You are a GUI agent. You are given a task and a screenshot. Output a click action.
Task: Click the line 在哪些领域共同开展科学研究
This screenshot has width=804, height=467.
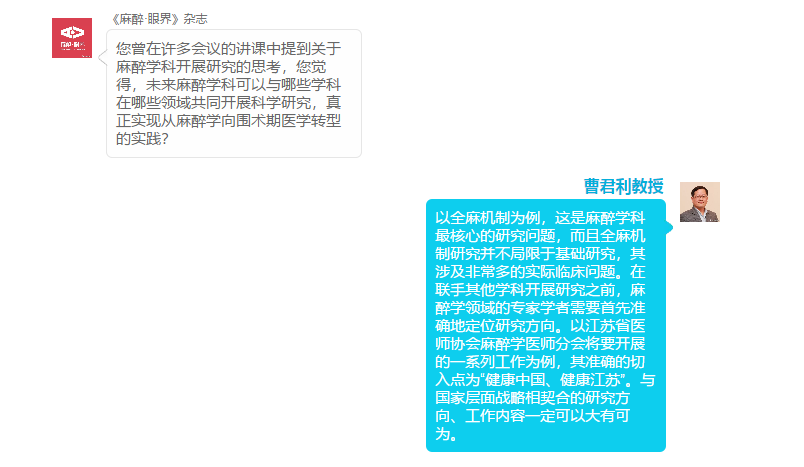tap(229, 103)
